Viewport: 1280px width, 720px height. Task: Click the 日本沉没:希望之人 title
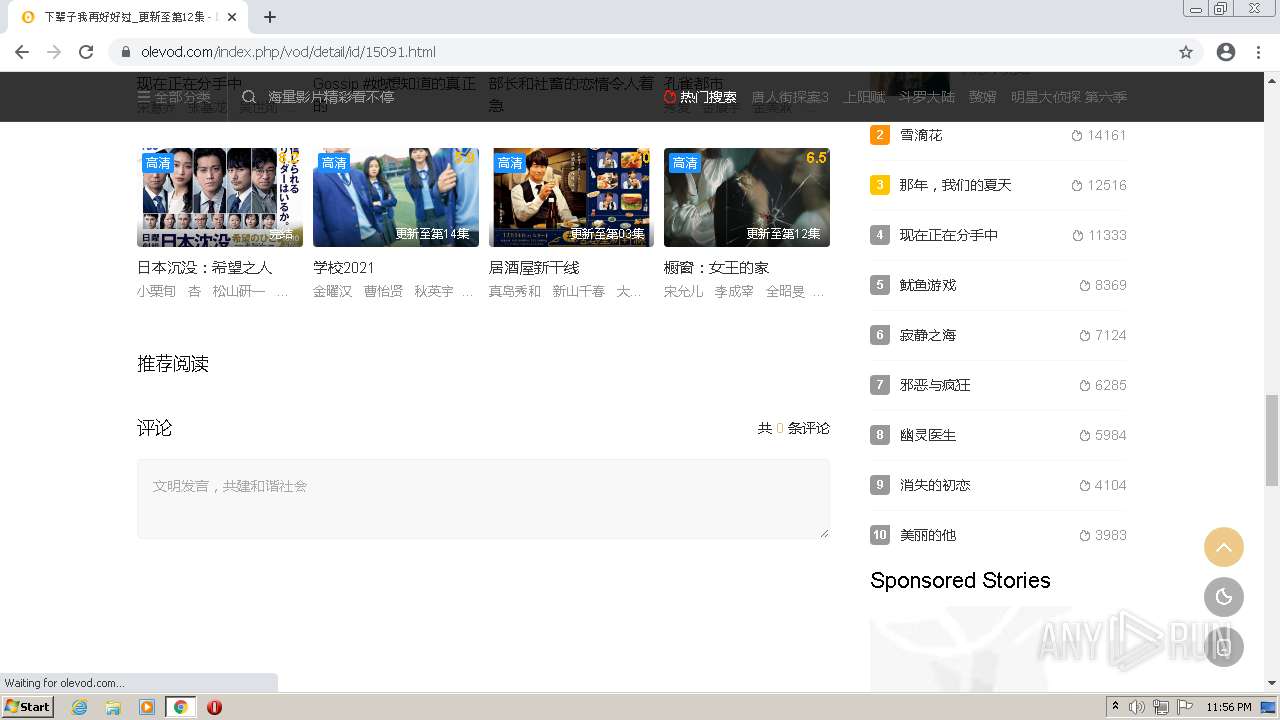click(x=205, y=268)
